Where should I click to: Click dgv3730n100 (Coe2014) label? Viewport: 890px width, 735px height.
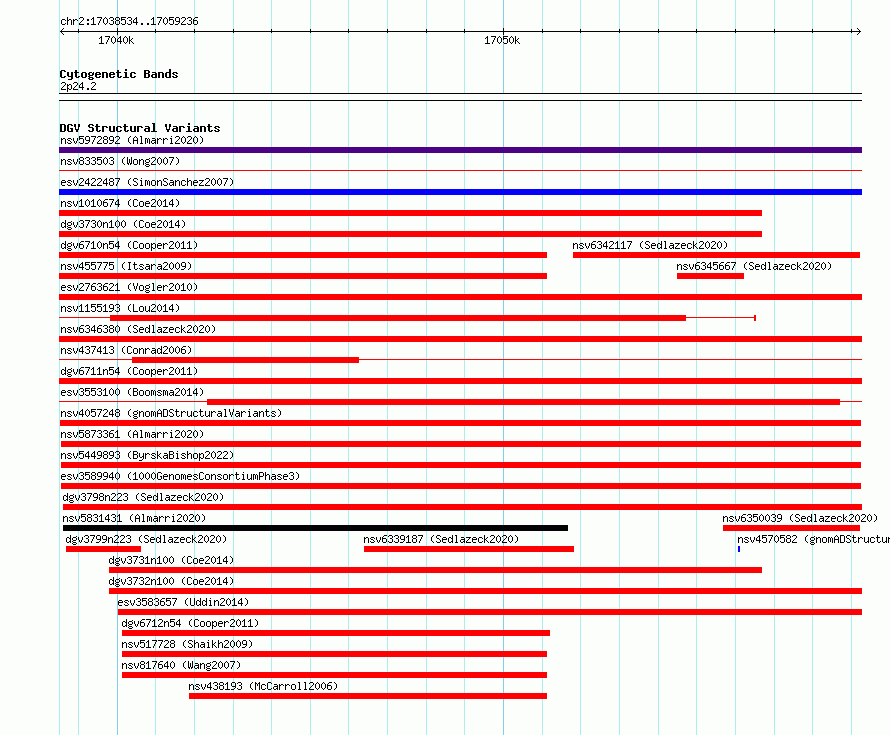(123, 224)
